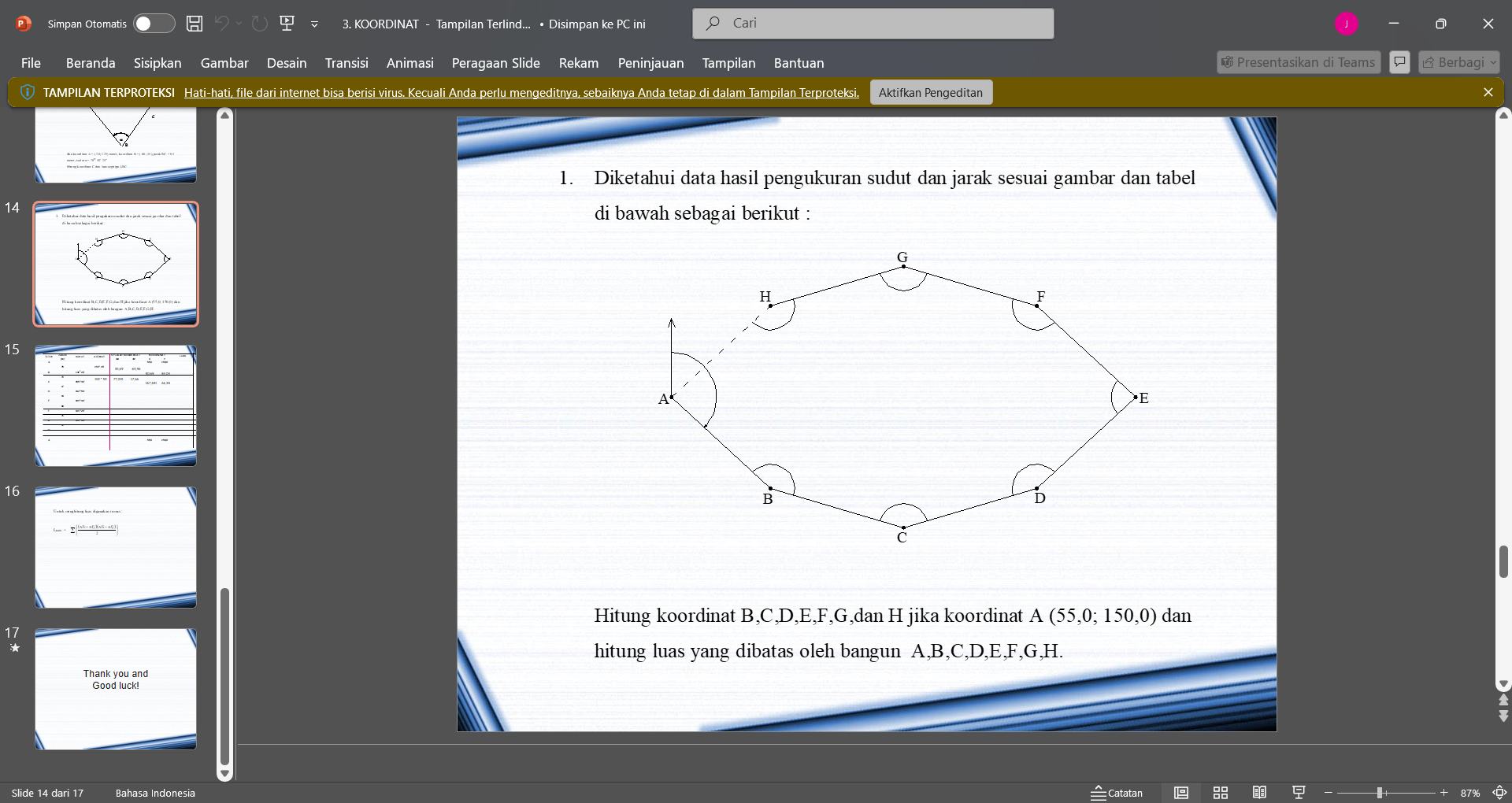The height and width of the screenshot is (803, 1512).
Task: Open the user account avatar
Action: 1347,24
